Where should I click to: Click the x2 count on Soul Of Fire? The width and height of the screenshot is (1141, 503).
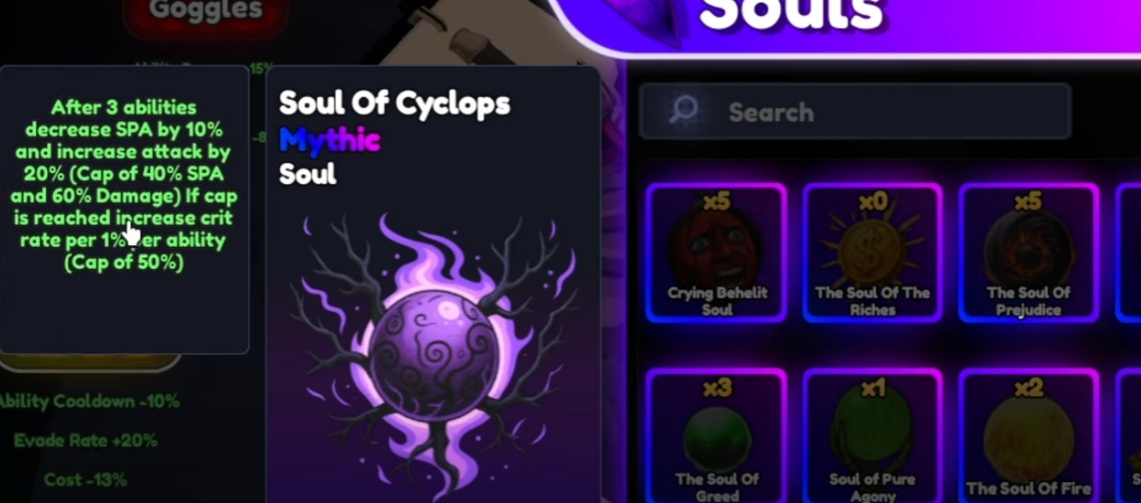1028,388
